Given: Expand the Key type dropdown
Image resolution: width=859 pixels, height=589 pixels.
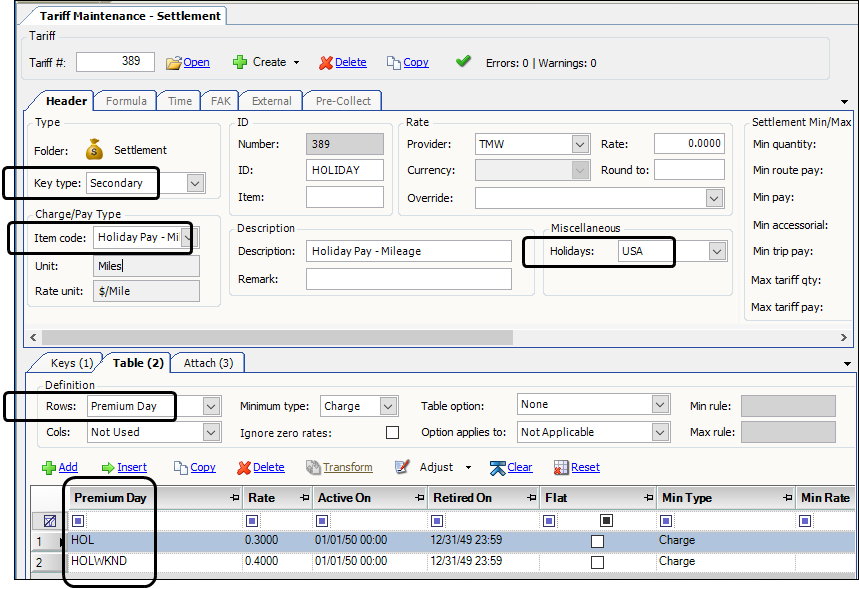Looking at the screenshot, I should point(195,183).
